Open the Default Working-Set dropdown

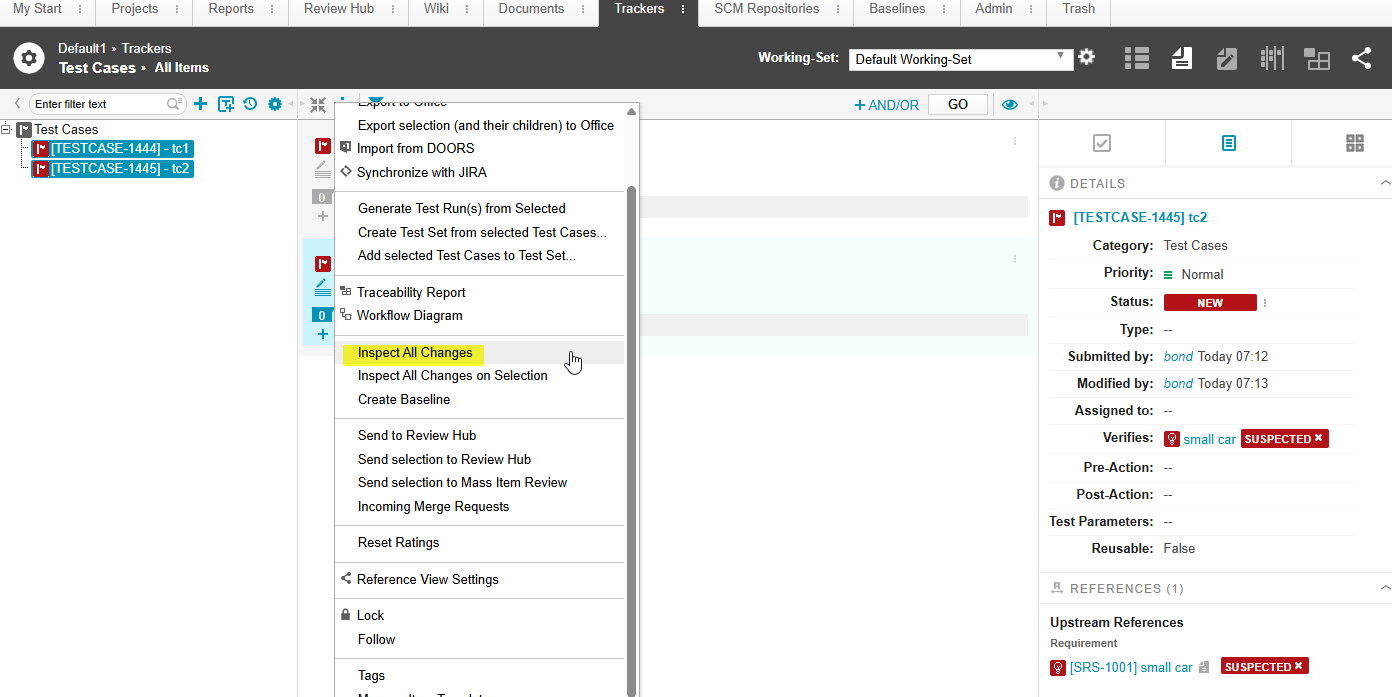tap(959, 59)
